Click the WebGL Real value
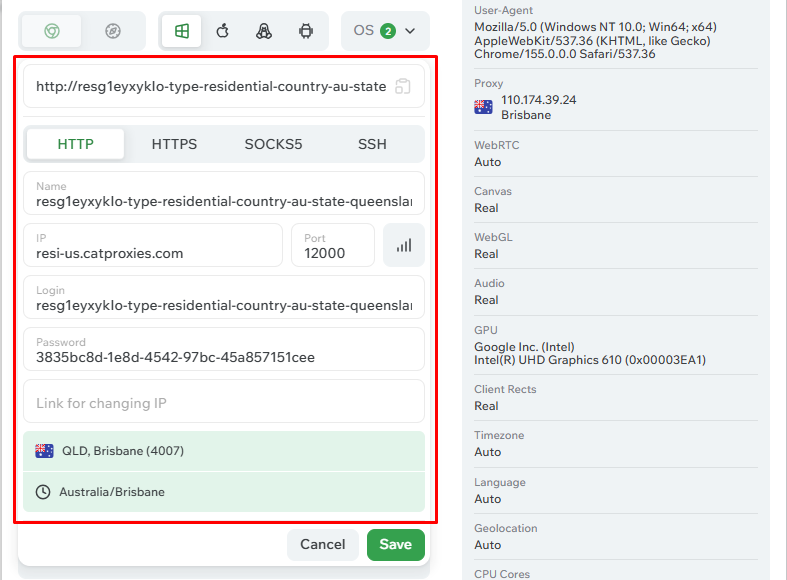Image resolution: width=787 pixels, height=580 pixels. pyautogui.click(x=486, y=254)
